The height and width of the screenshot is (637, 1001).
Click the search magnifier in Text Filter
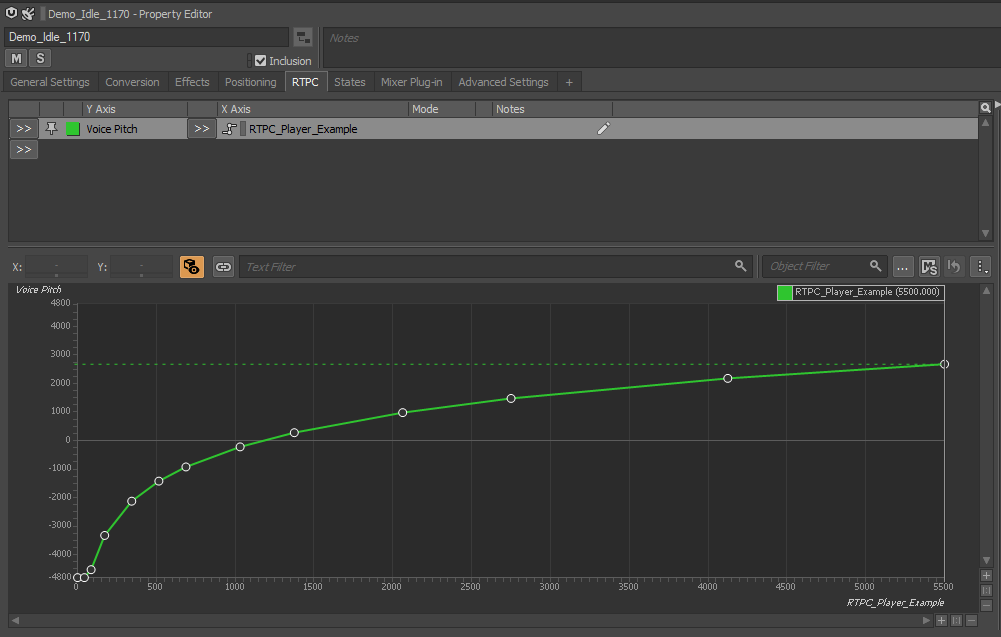click(x=740, y=266)
